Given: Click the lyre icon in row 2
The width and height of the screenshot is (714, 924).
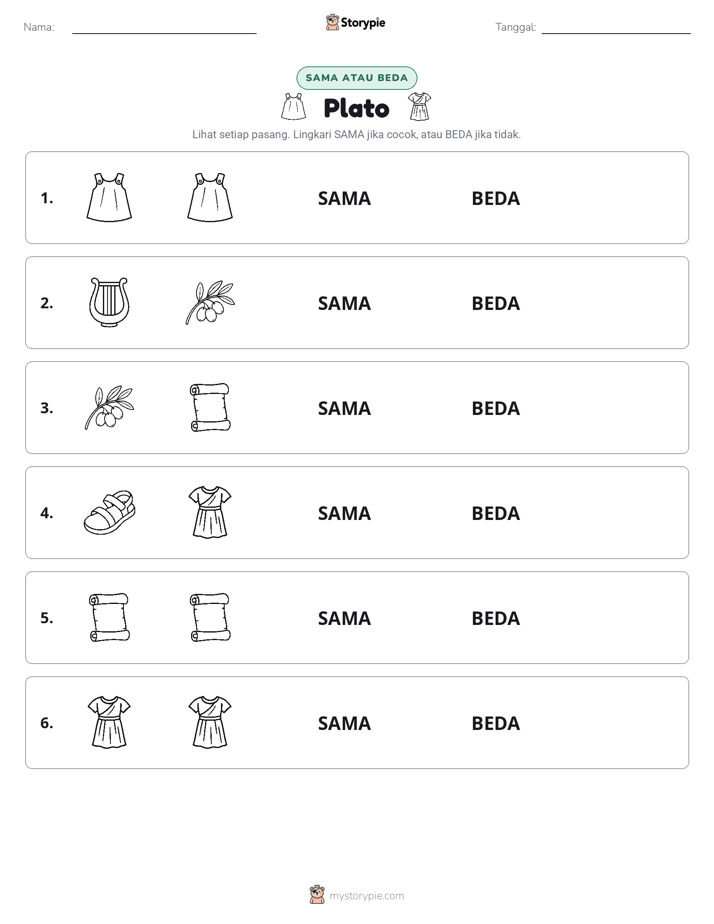Looking at the screenshot, I should pos(109,302).
